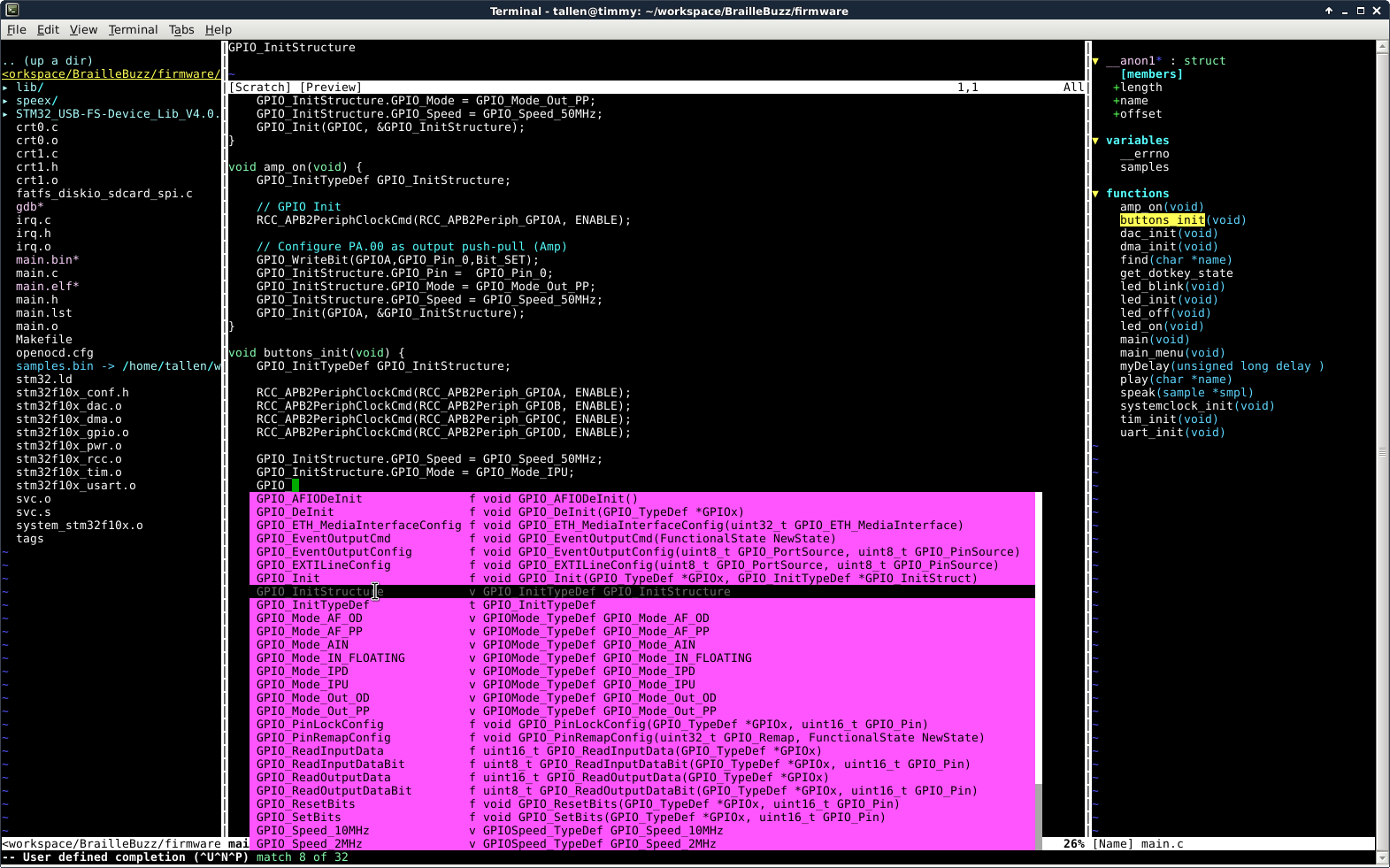Open main.c in file tree
This screenshot has height=868, width=1390.
(x=37, y=273)
